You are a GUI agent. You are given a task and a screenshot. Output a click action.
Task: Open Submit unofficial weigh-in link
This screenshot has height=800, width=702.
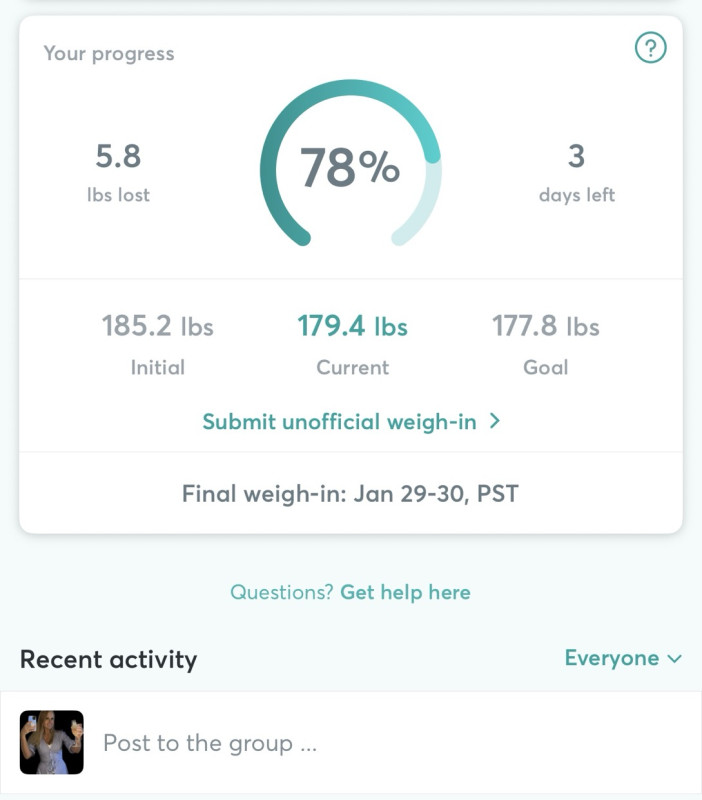click(x=339, y=421)
